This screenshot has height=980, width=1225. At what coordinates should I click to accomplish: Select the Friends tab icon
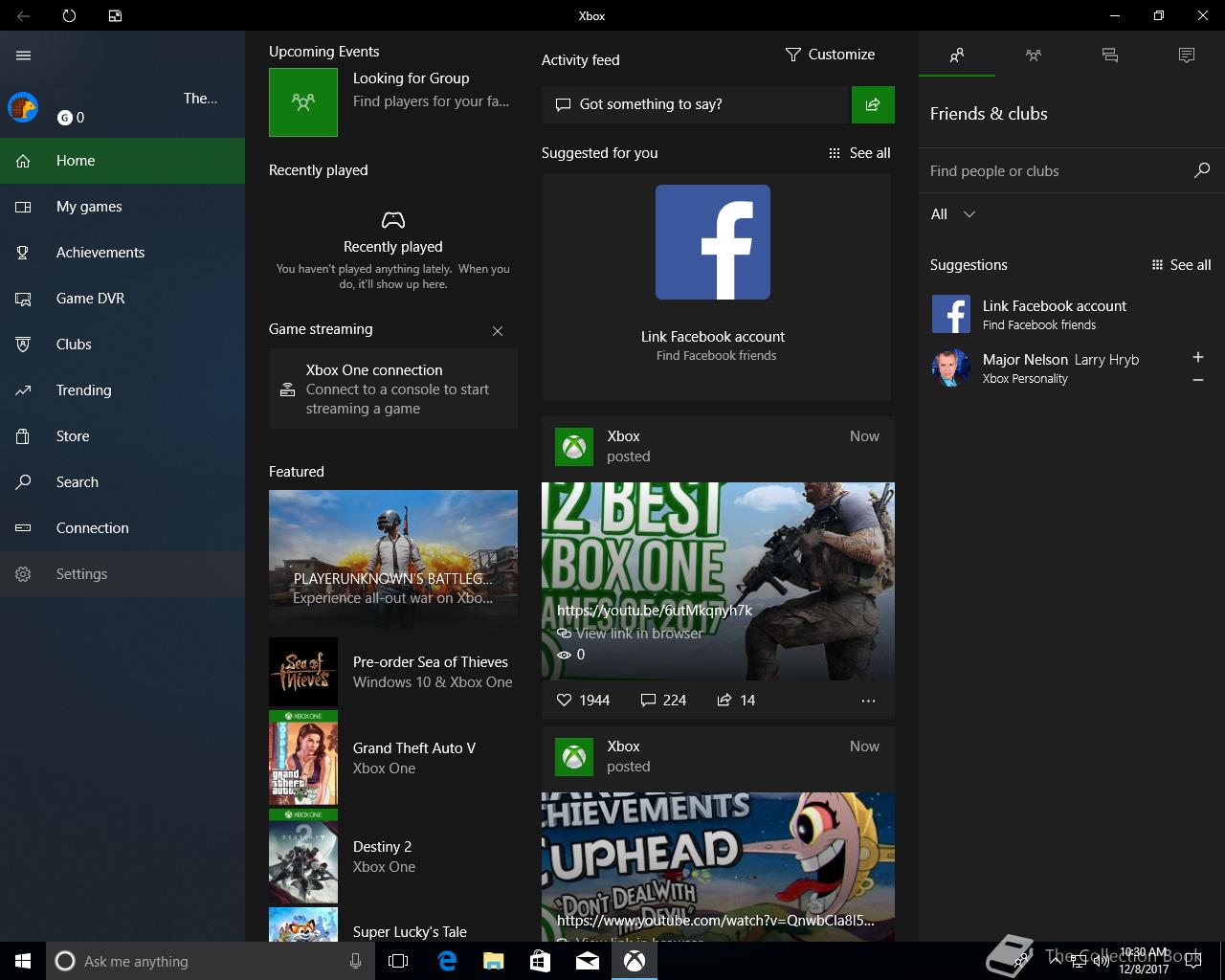(957, 56)
